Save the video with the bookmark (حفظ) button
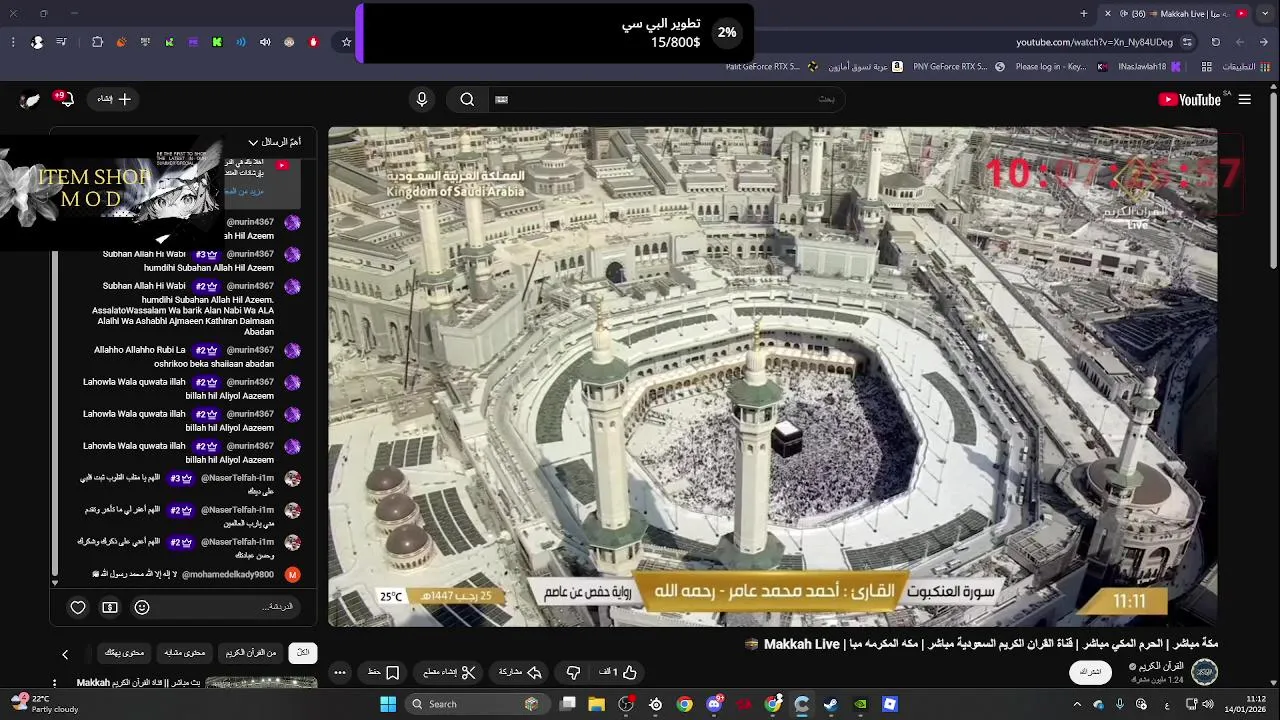This screenshot has width=1280, height=720. coord(383,672)
